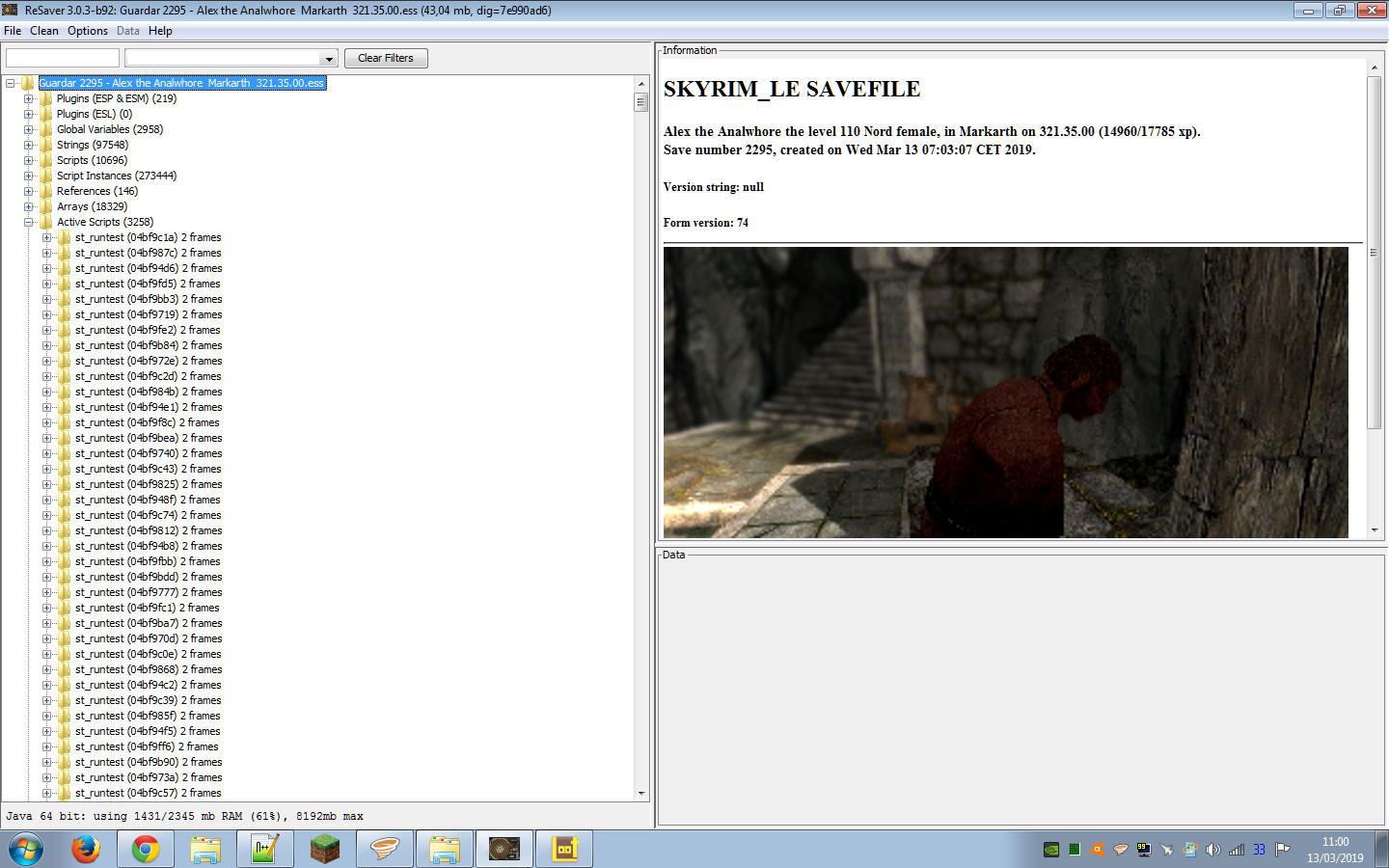Expand the Plugins (ESP & ESM) node
This screenshot has width=1389, height=868.
29,98
